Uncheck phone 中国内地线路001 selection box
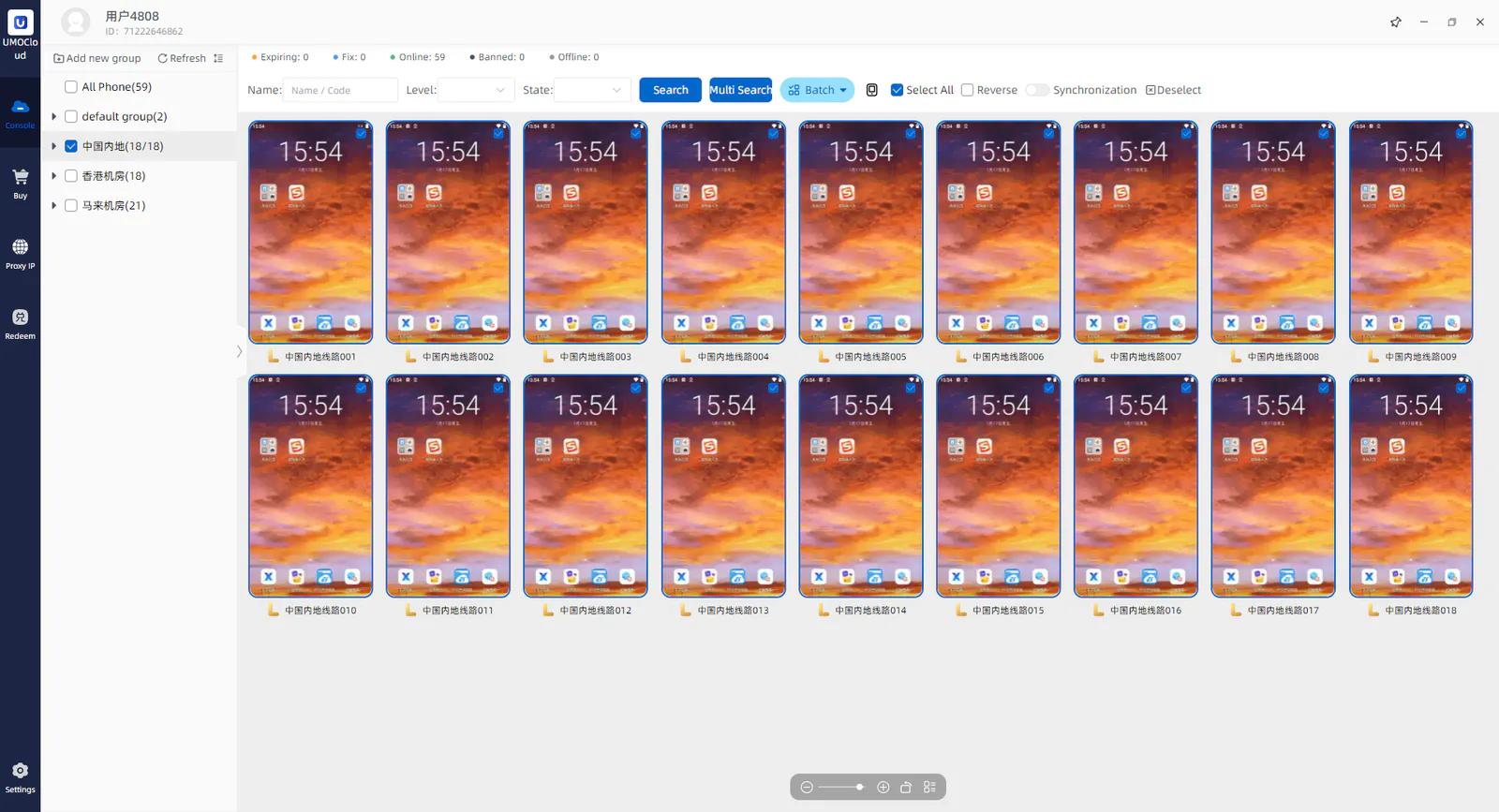Image resolution: width=1499 pixels, height=812 pixels. (x=362, y=133)
